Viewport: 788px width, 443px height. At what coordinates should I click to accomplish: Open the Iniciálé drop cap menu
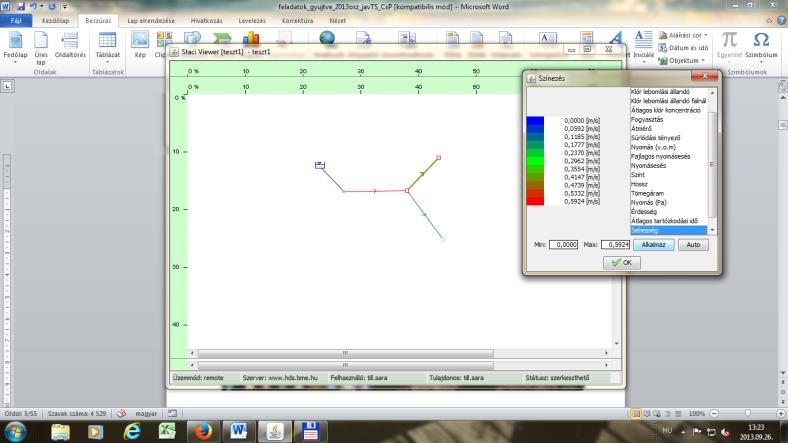click(x=643, y=44)
